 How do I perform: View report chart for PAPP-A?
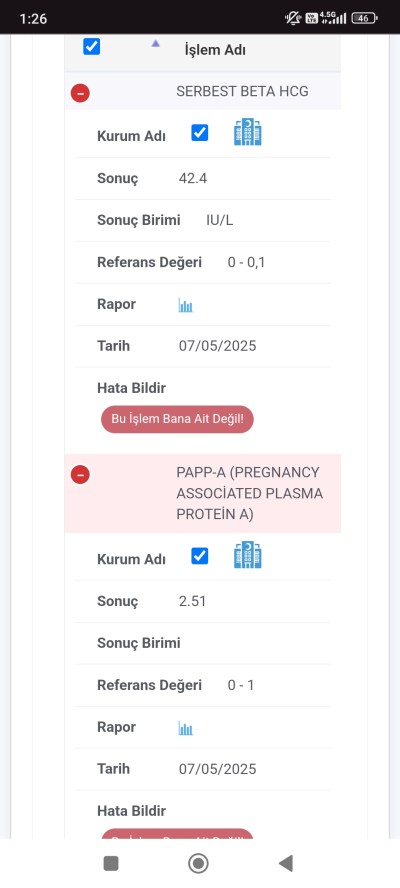pyautogui.click(x=186, y=728)
